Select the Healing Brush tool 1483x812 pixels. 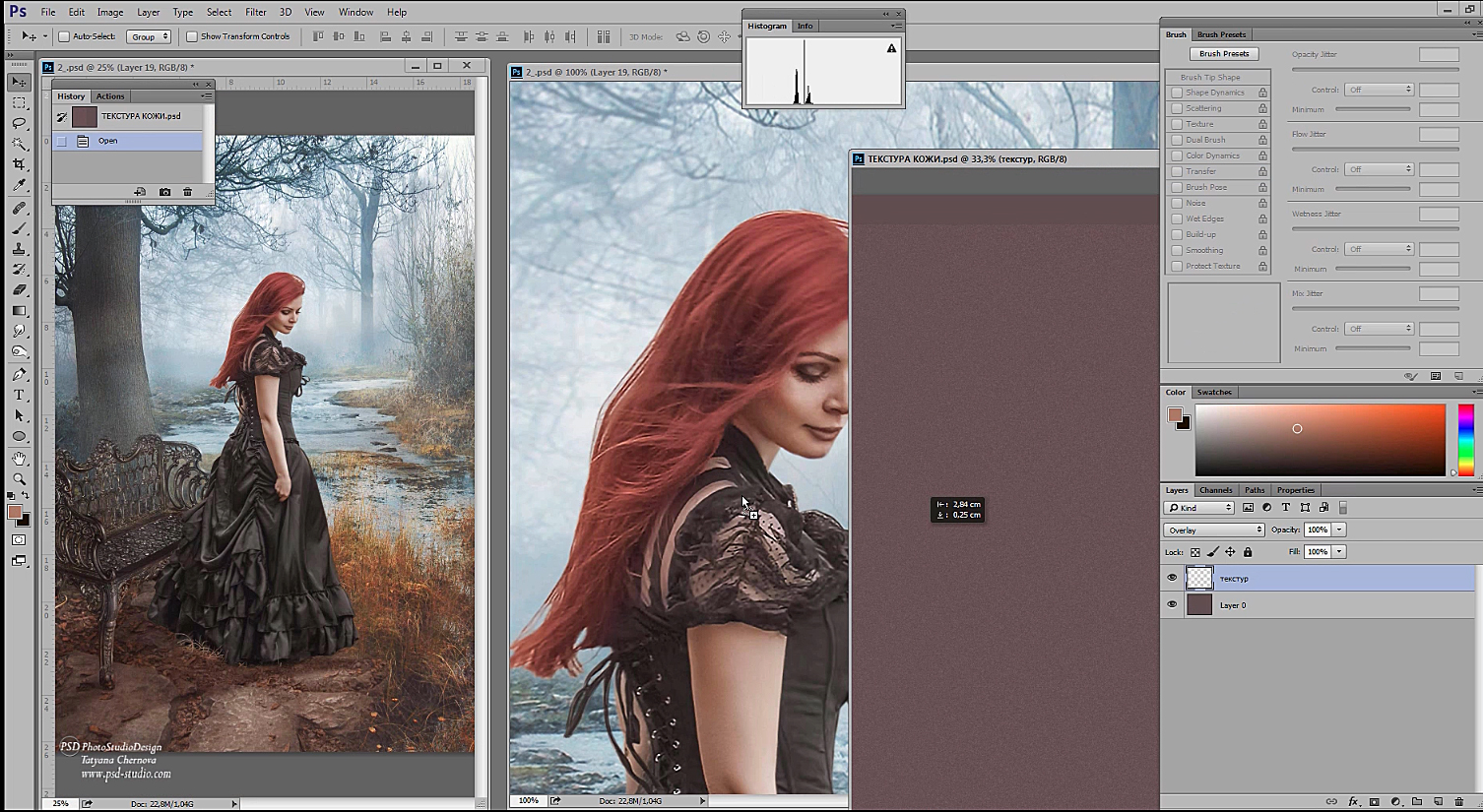click(x=19, y=209)
